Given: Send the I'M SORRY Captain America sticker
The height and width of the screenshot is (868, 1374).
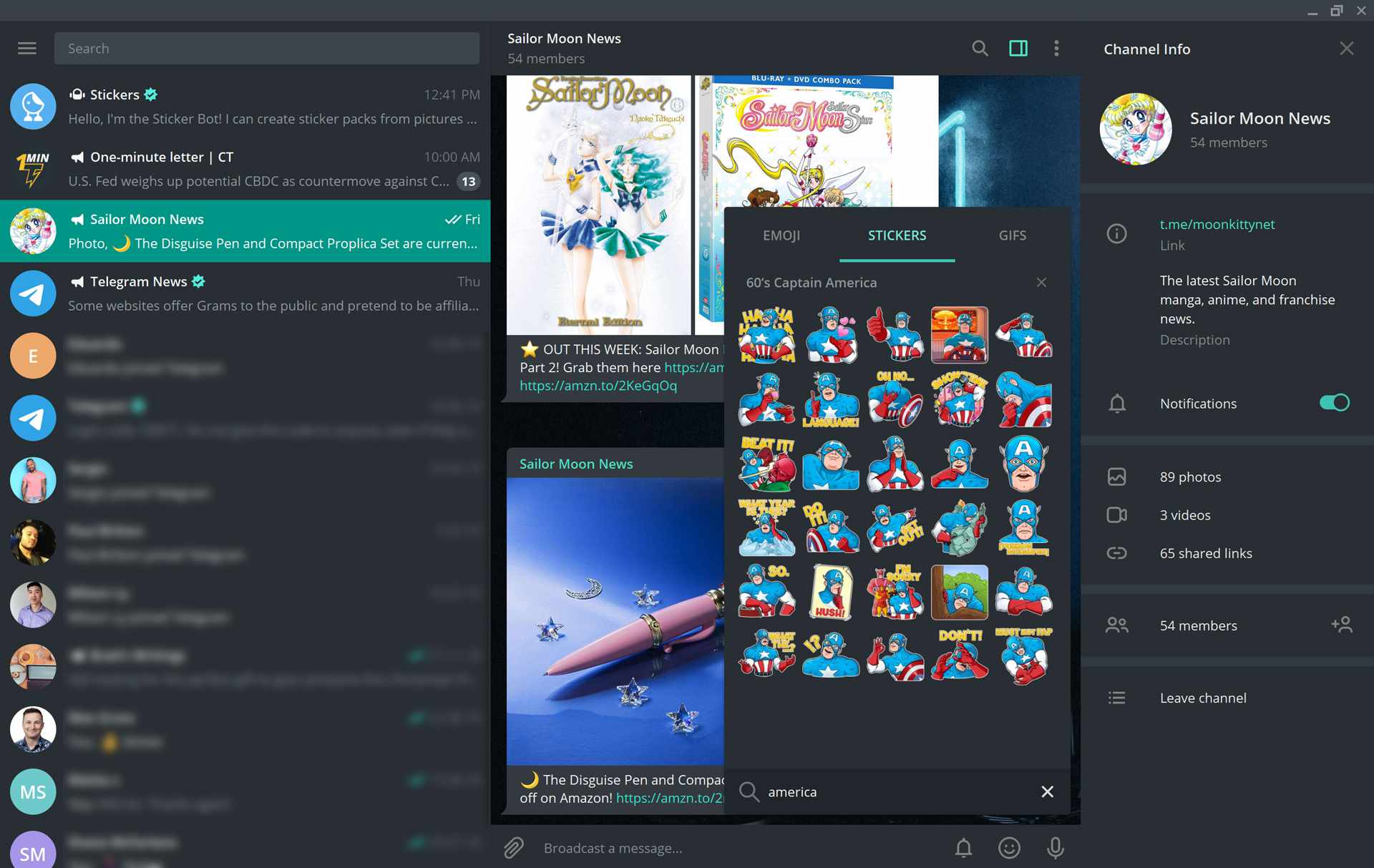Looking at the screenshot, I should [895, 593].
